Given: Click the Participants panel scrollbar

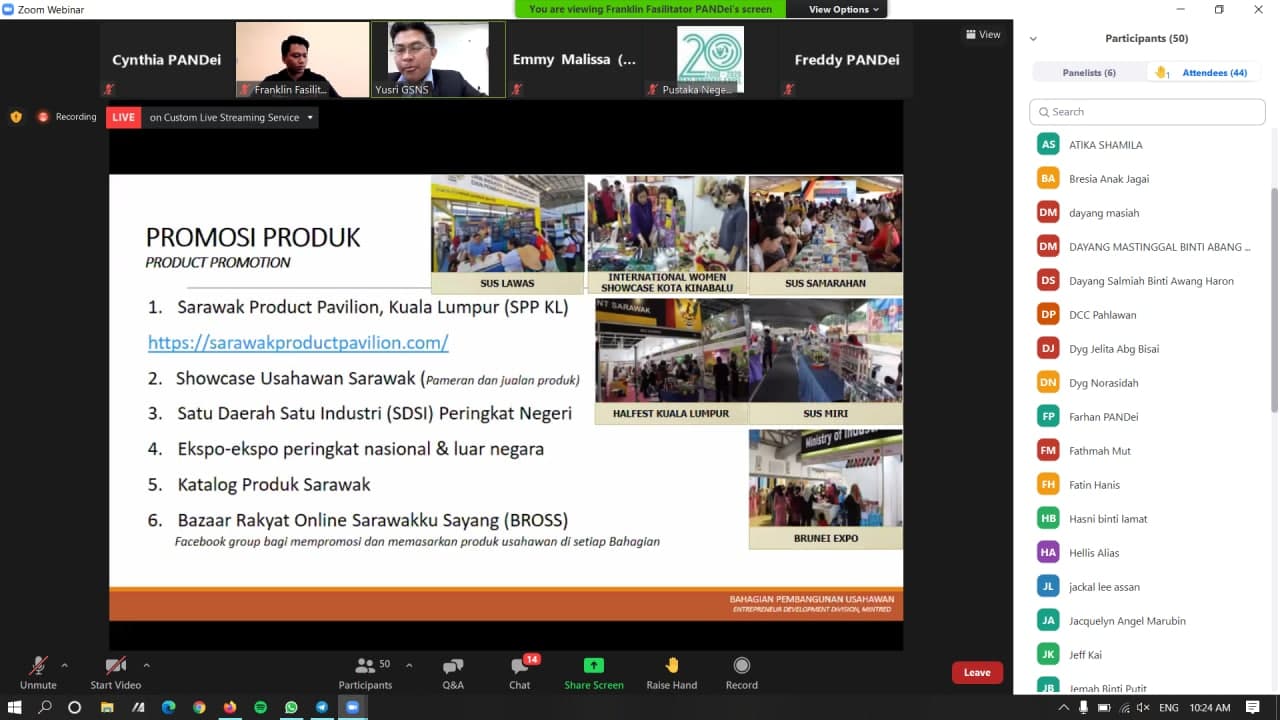Looking at the screenshot, I should point(1274,299).
